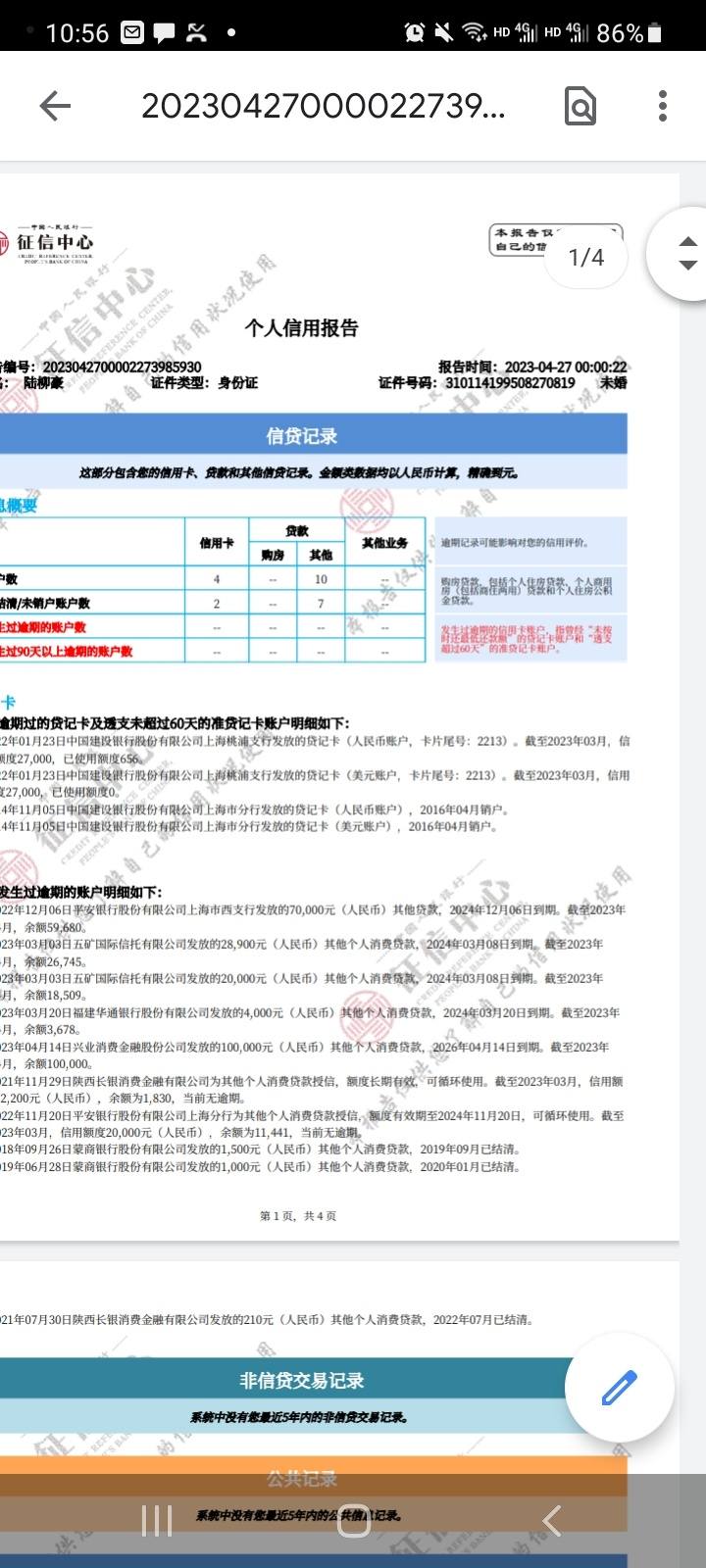Tap the italic note 这部分包含您的信用卡、贷款和其他信贷记录

299,472
